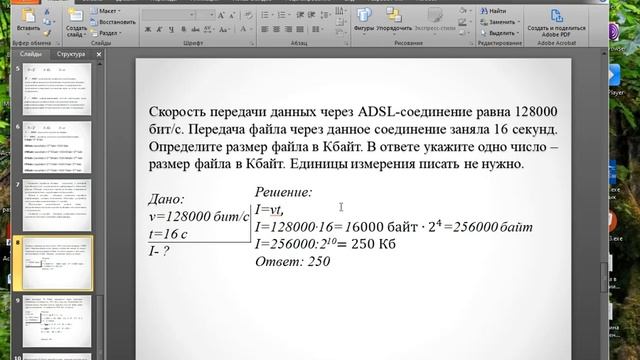The image size is (640, 360).
Task: Select slide 7 thumbnail
Action: tap(57, 205)
